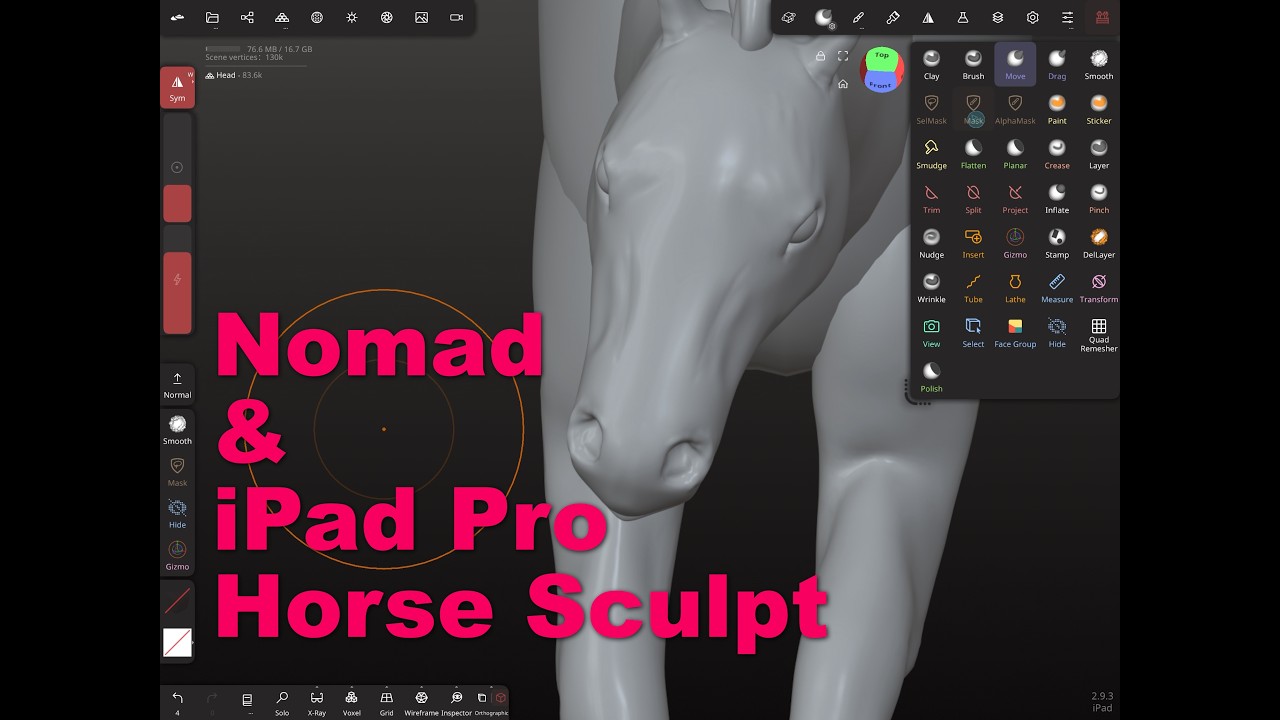
Task: Open the Topology menu
Action: [282, 18]
